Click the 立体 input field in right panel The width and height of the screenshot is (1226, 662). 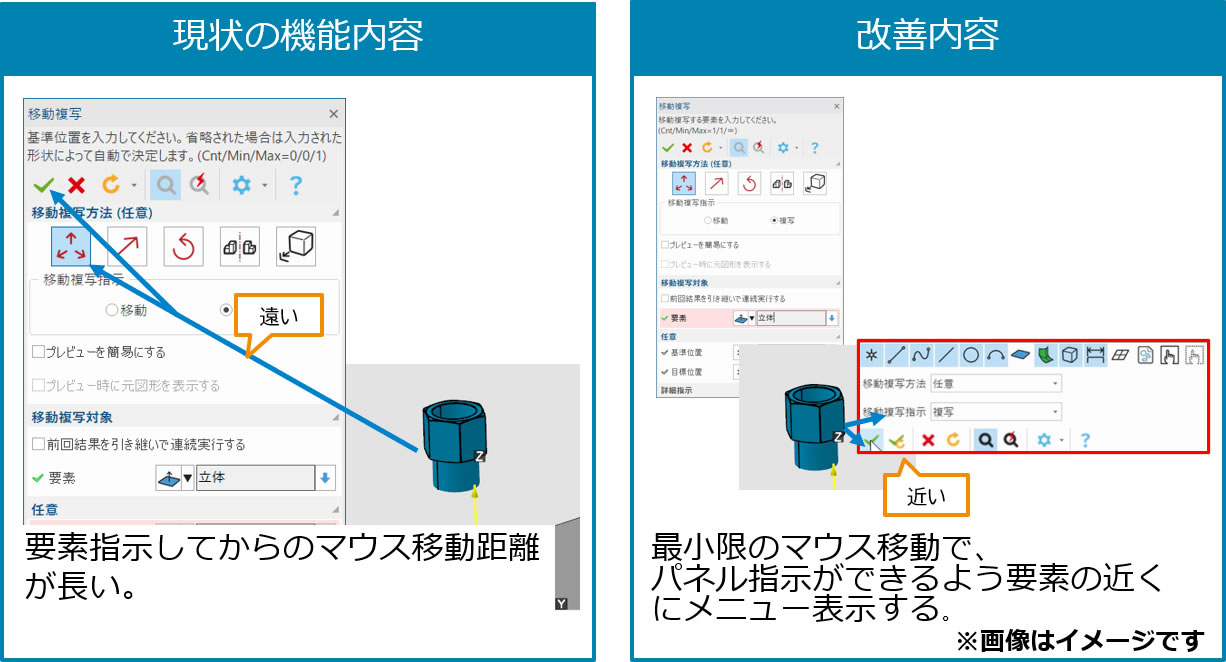coord(788,318)
